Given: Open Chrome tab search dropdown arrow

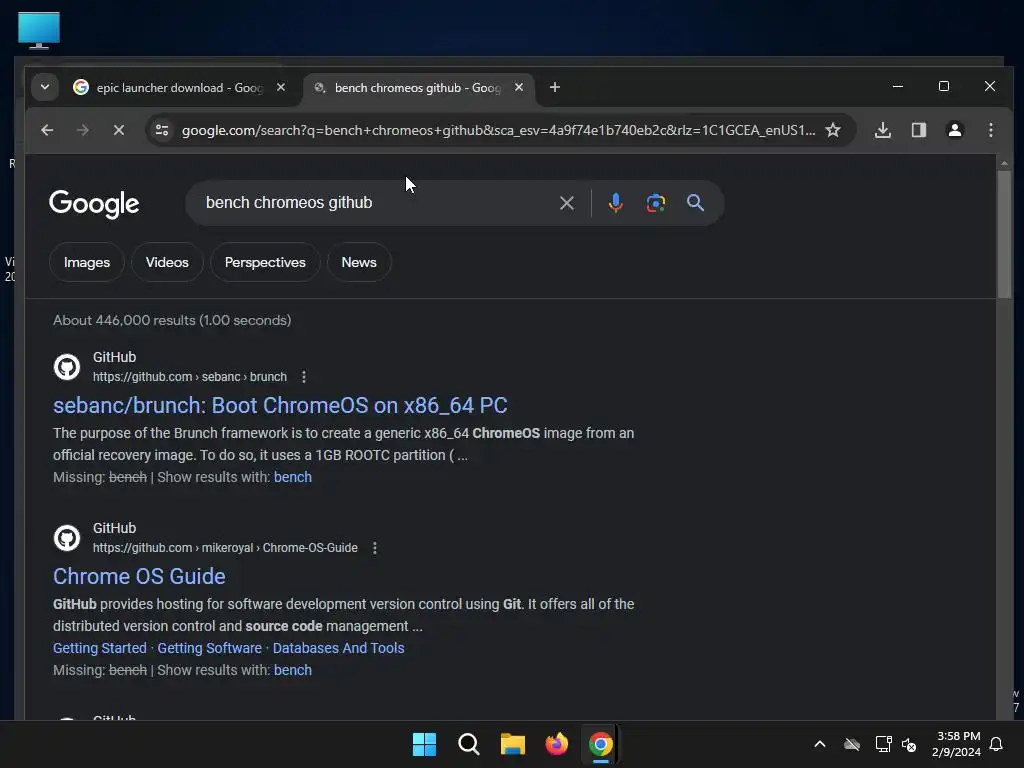Looking at the screenshot, I should [x=44, y=87].
